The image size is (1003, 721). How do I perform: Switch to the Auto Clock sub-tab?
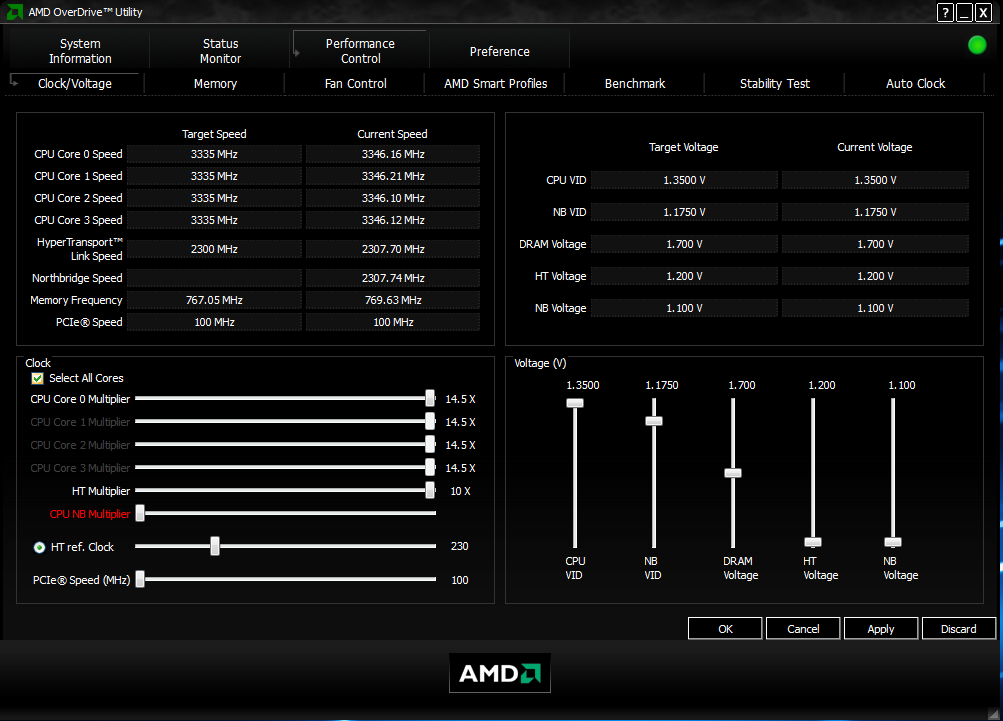coord(915,83)
